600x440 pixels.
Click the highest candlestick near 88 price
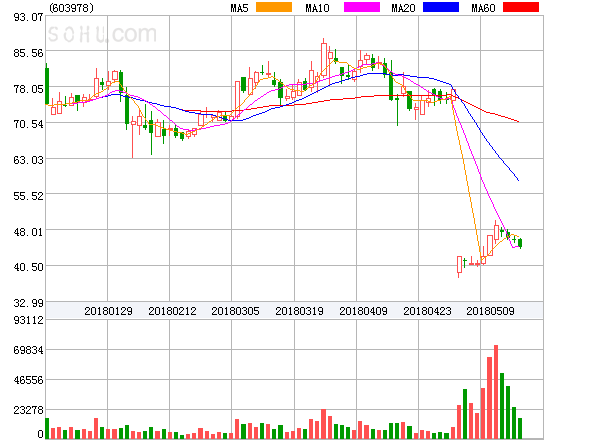pos(324,60)
